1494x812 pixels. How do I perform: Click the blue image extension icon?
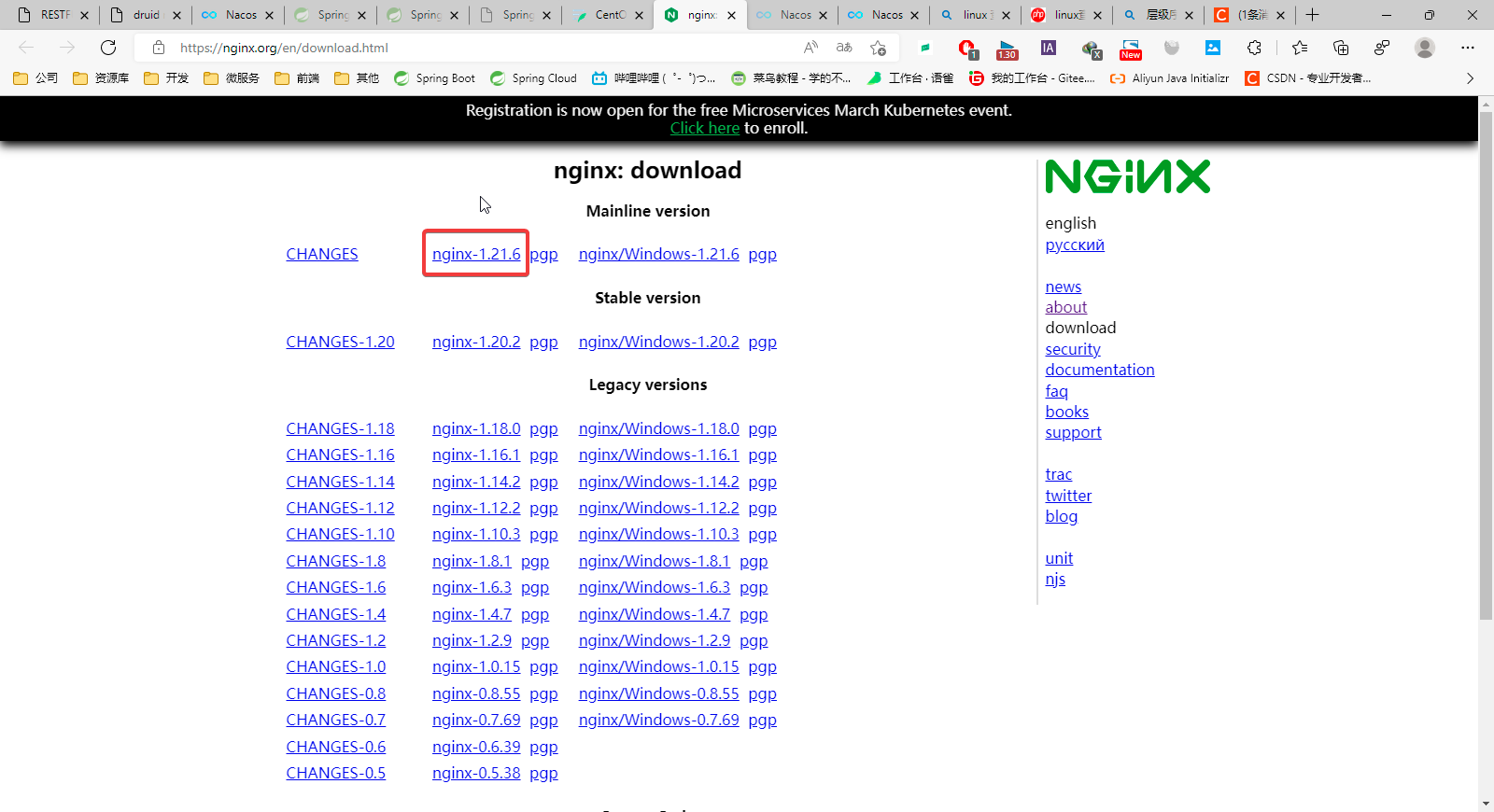coord(1213,48)
